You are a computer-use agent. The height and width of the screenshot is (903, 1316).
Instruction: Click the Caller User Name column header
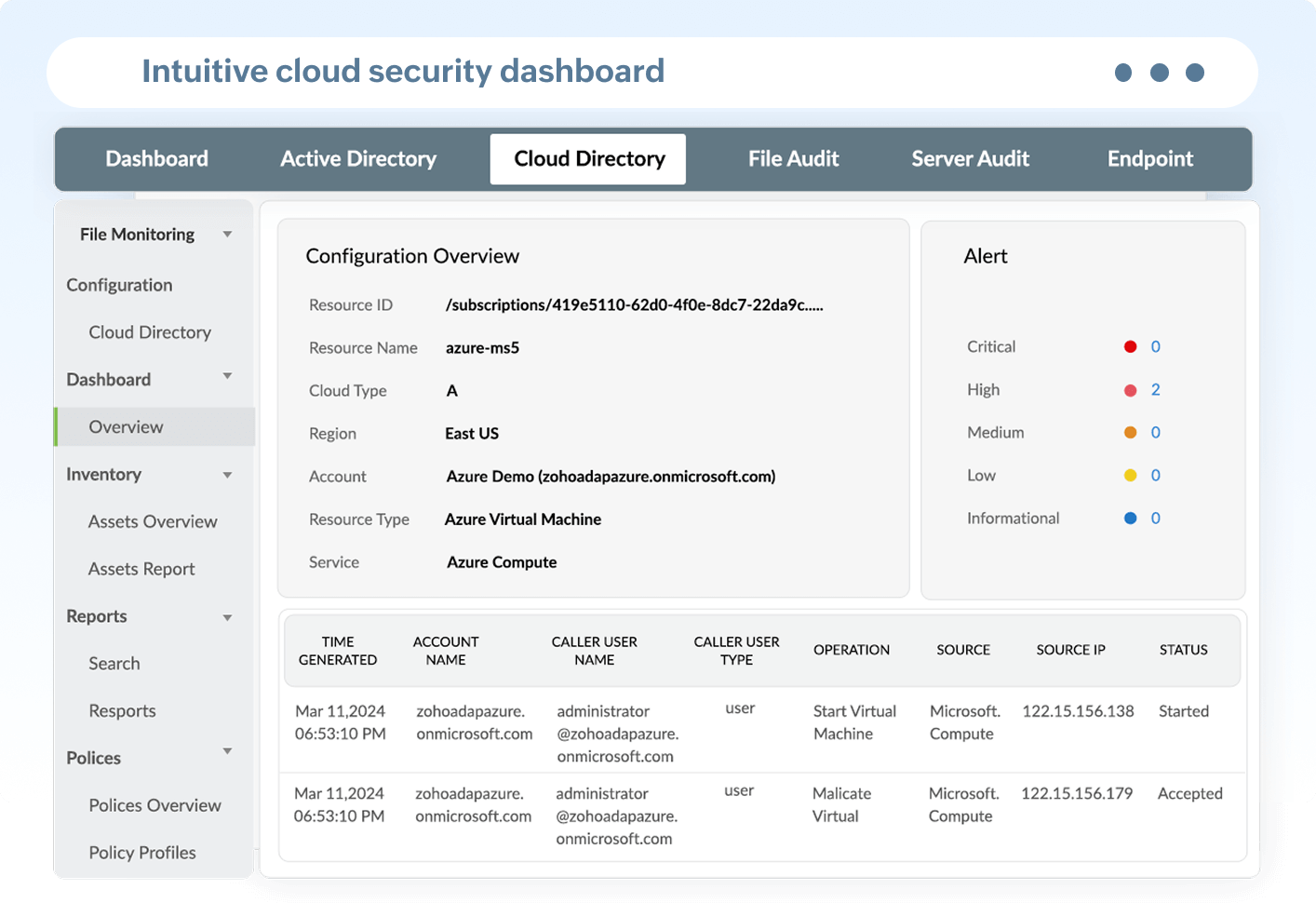pos(595,651)
